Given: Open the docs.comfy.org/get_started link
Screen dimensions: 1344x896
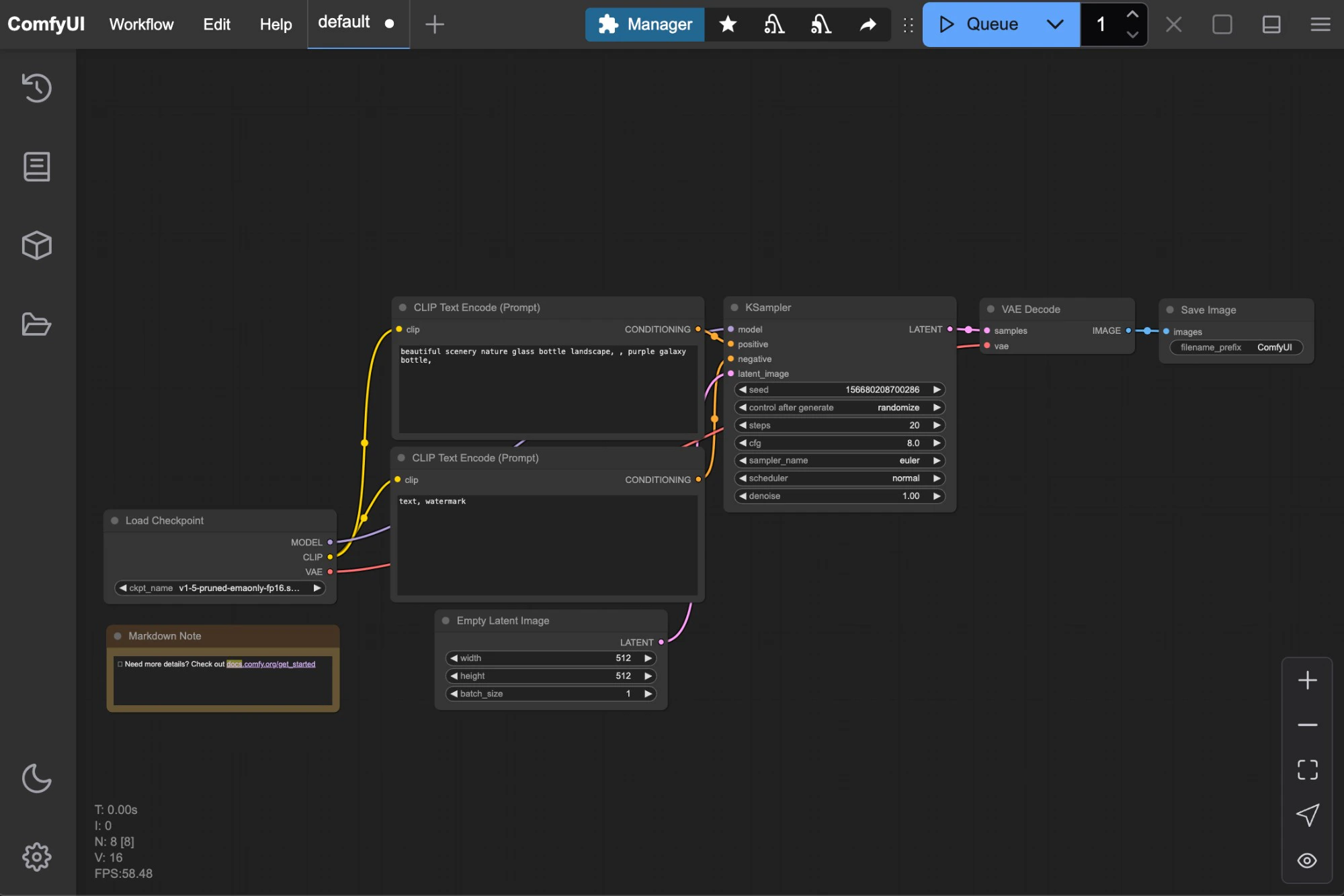Looking at the screenshot, I should click(x=270, y=664).
